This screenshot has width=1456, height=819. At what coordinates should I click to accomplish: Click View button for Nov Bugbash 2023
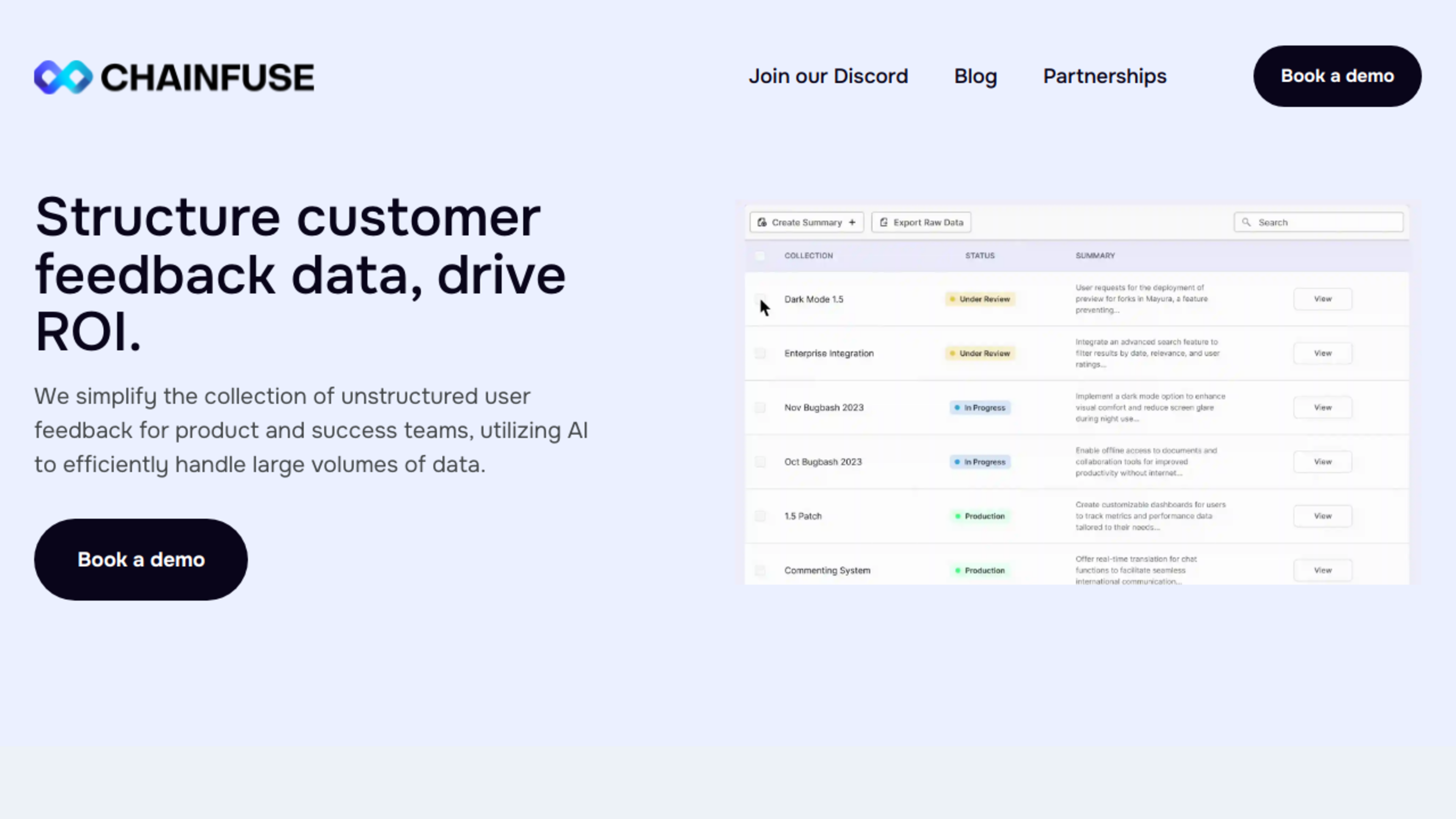point(1323,408)
